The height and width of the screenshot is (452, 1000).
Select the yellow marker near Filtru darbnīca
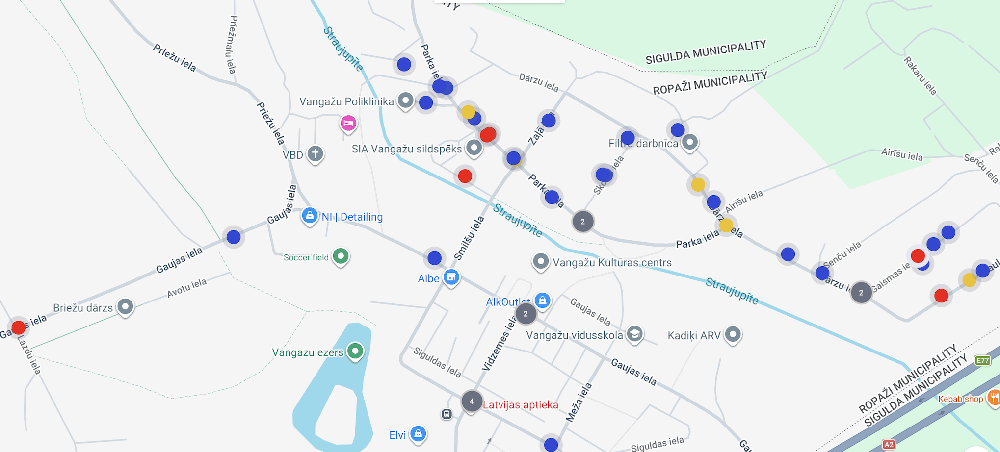pos(698,184)
